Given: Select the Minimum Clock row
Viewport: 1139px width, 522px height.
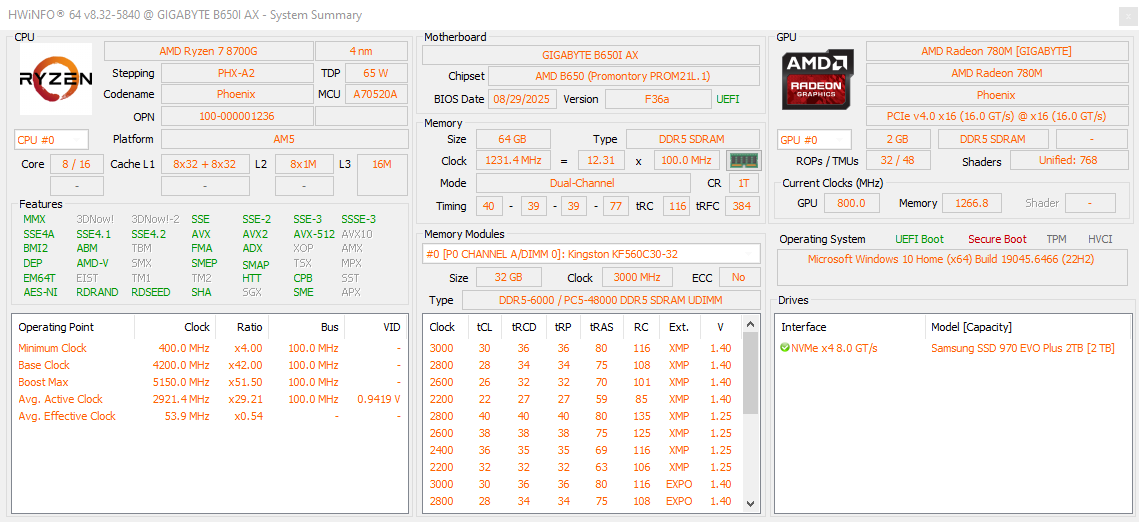Looking at the screenshot, I should tap(210, 348).
